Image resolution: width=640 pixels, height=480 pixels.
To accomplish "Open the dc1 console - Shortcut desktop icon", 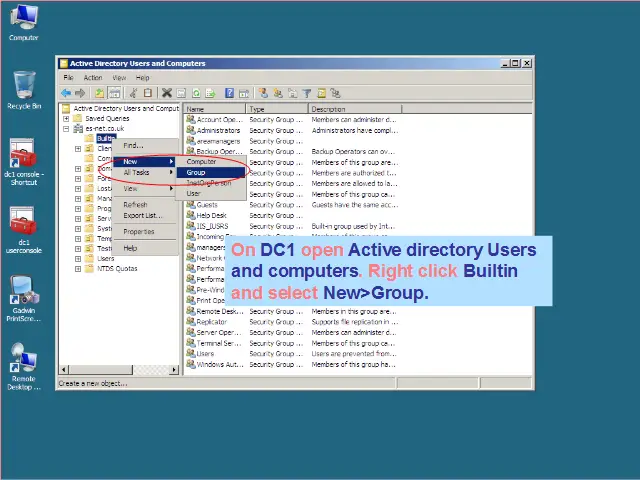I will (x=24, y=162).
